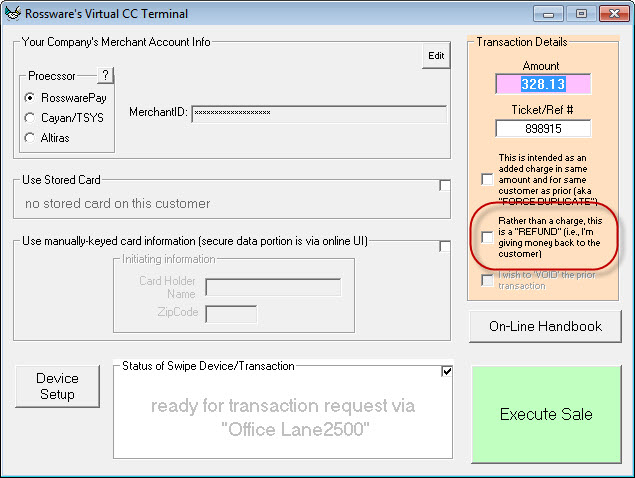Click the ZipCode input field
Image resolution: width=635 pixels, height=478 pixels.
point(230,314)
